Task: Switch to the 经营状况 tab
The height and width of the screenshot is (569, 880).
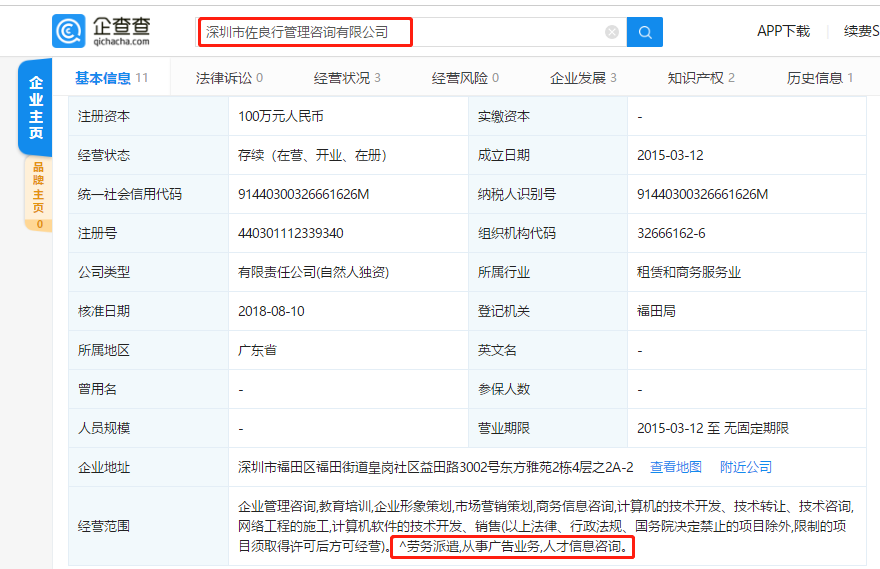Action: tap(347, 78)
